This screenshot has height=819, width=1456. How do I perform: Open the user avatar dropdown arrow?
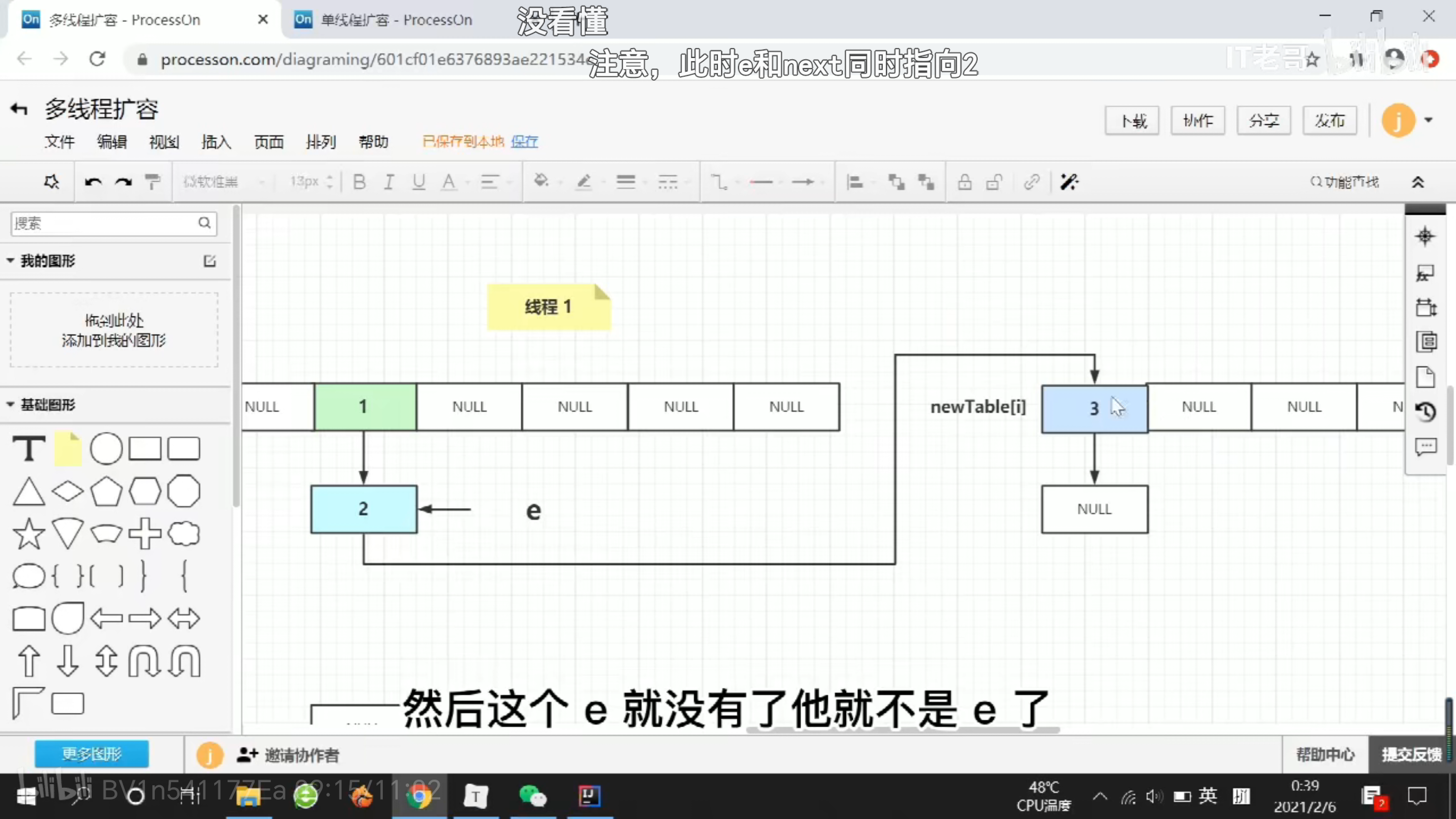pyautogui.click(x=1429, y=120)
